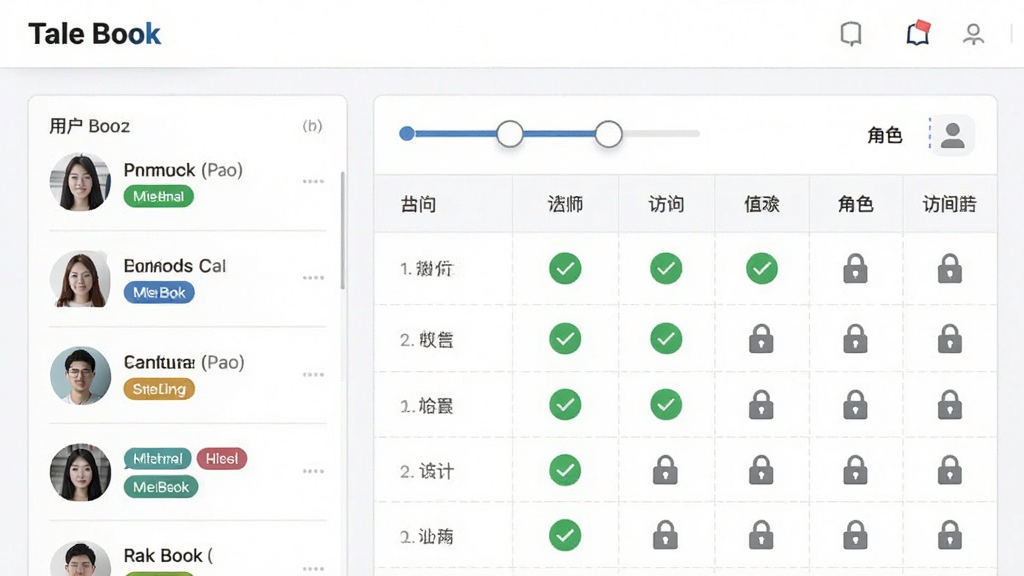This screenshot has height=576, width=1024.
Task: Click the lock in row '拾置' under 值液 column
Action: [761, 405]
